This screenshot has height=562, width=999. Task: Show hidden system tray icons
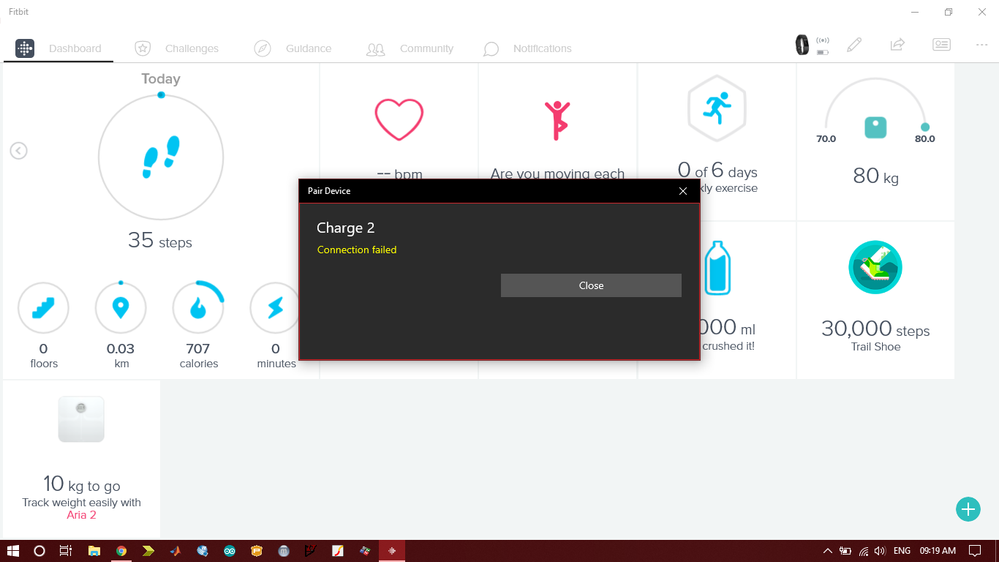point(827,551)
